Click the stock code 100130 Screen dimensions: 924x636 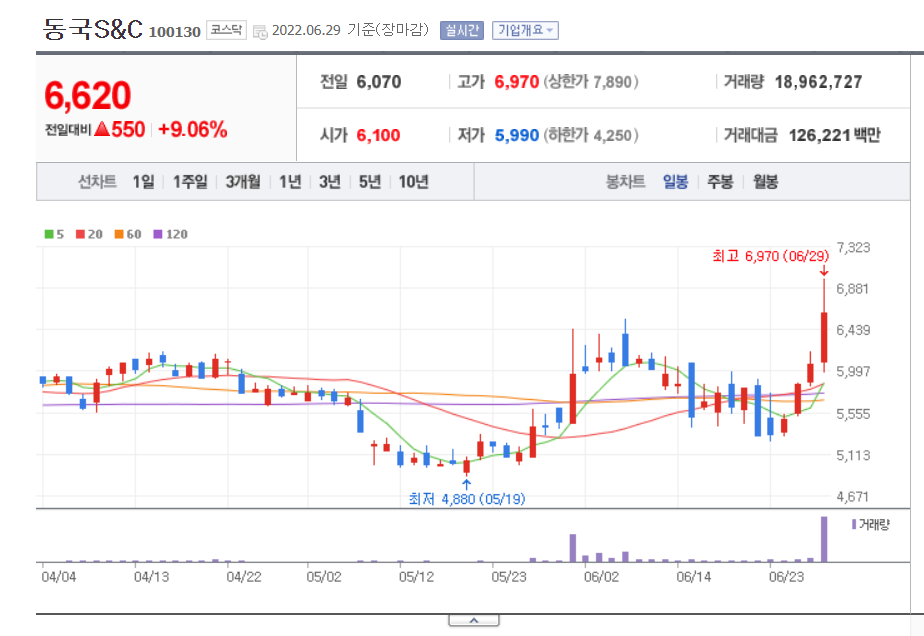point(174,32)
